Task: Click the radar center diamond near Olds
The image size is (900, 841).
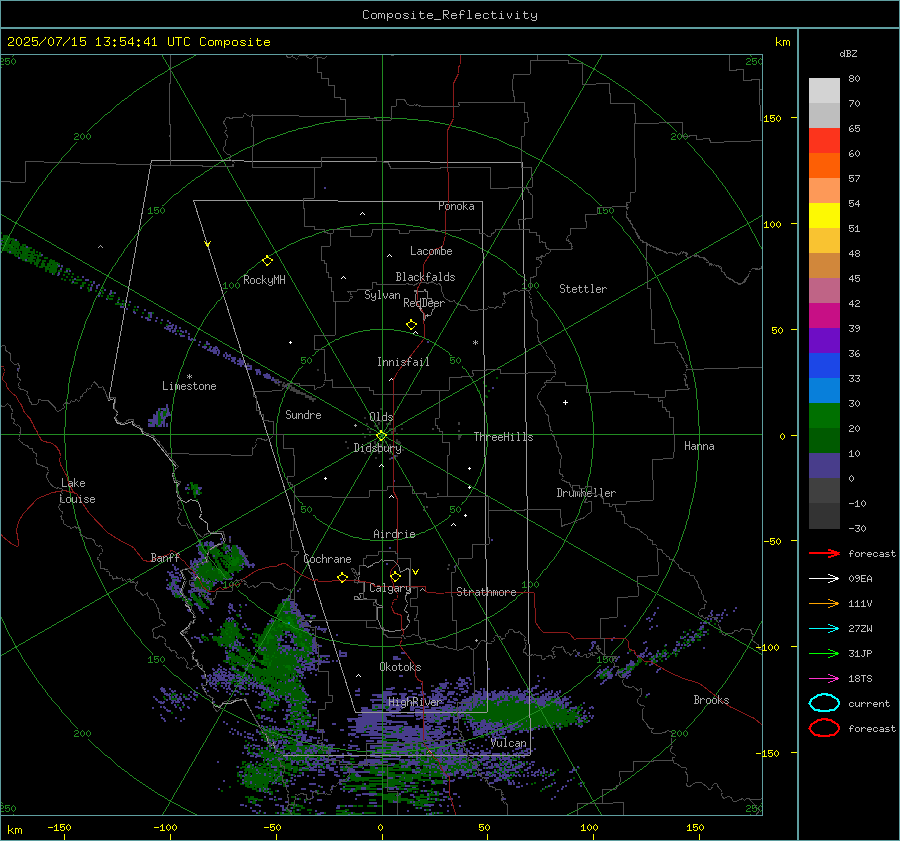Action: point(381,435)
